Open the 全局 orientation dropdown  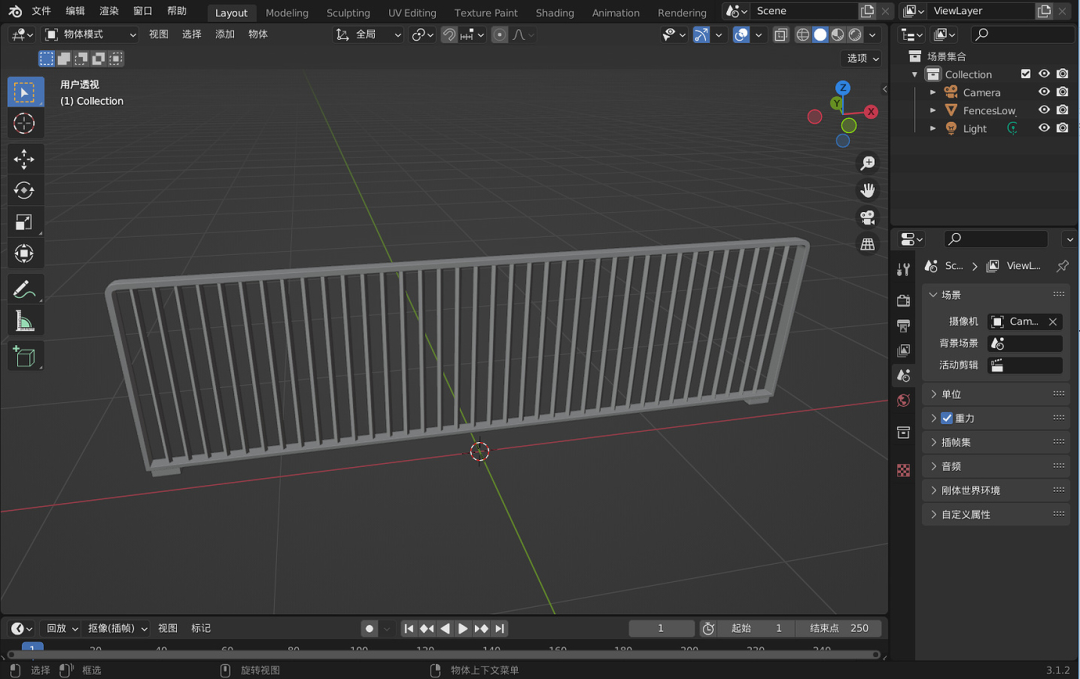tap(368, 34)
